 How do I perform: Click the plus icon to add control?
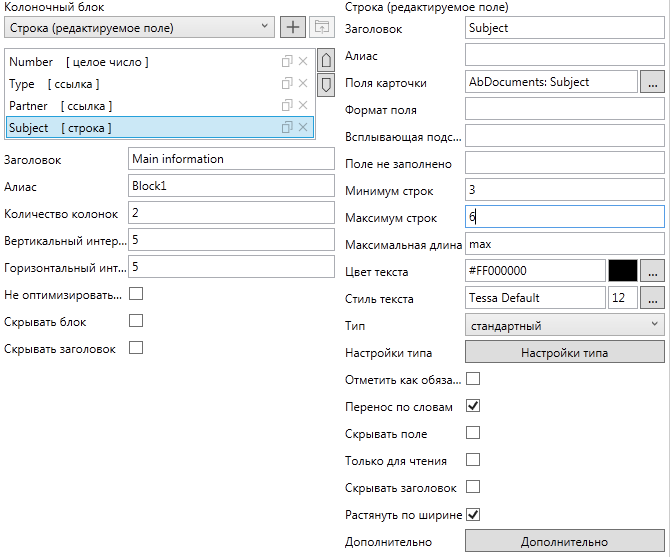point(292,26)
